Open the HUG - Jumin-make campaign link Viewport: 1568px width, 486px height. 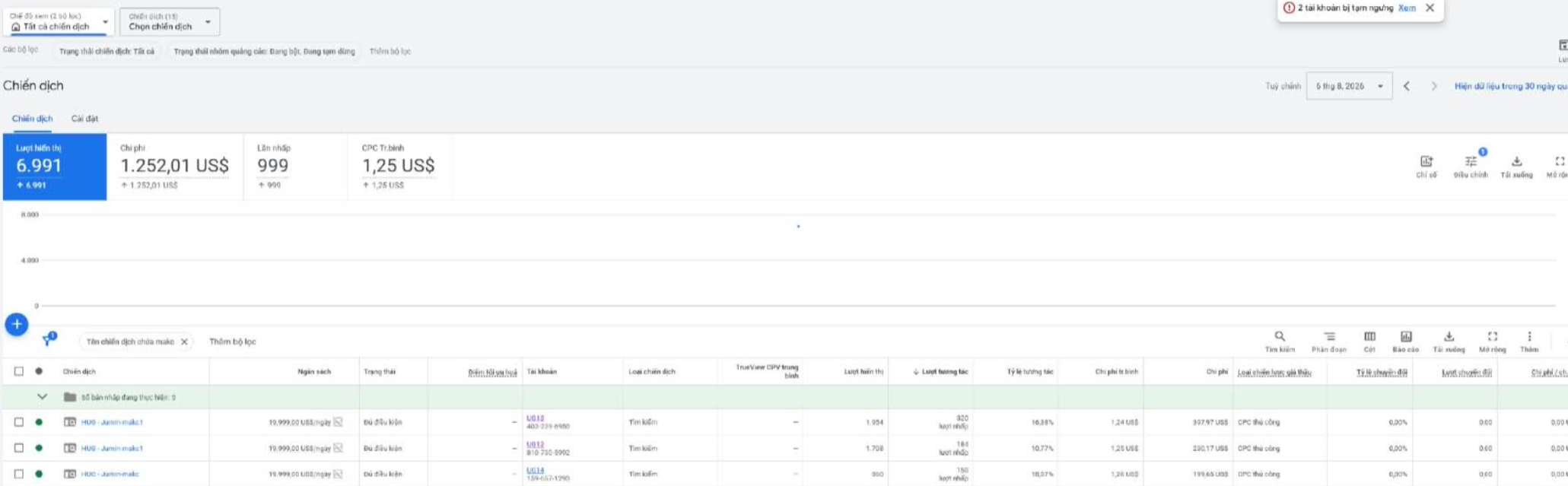coord(110,474)
